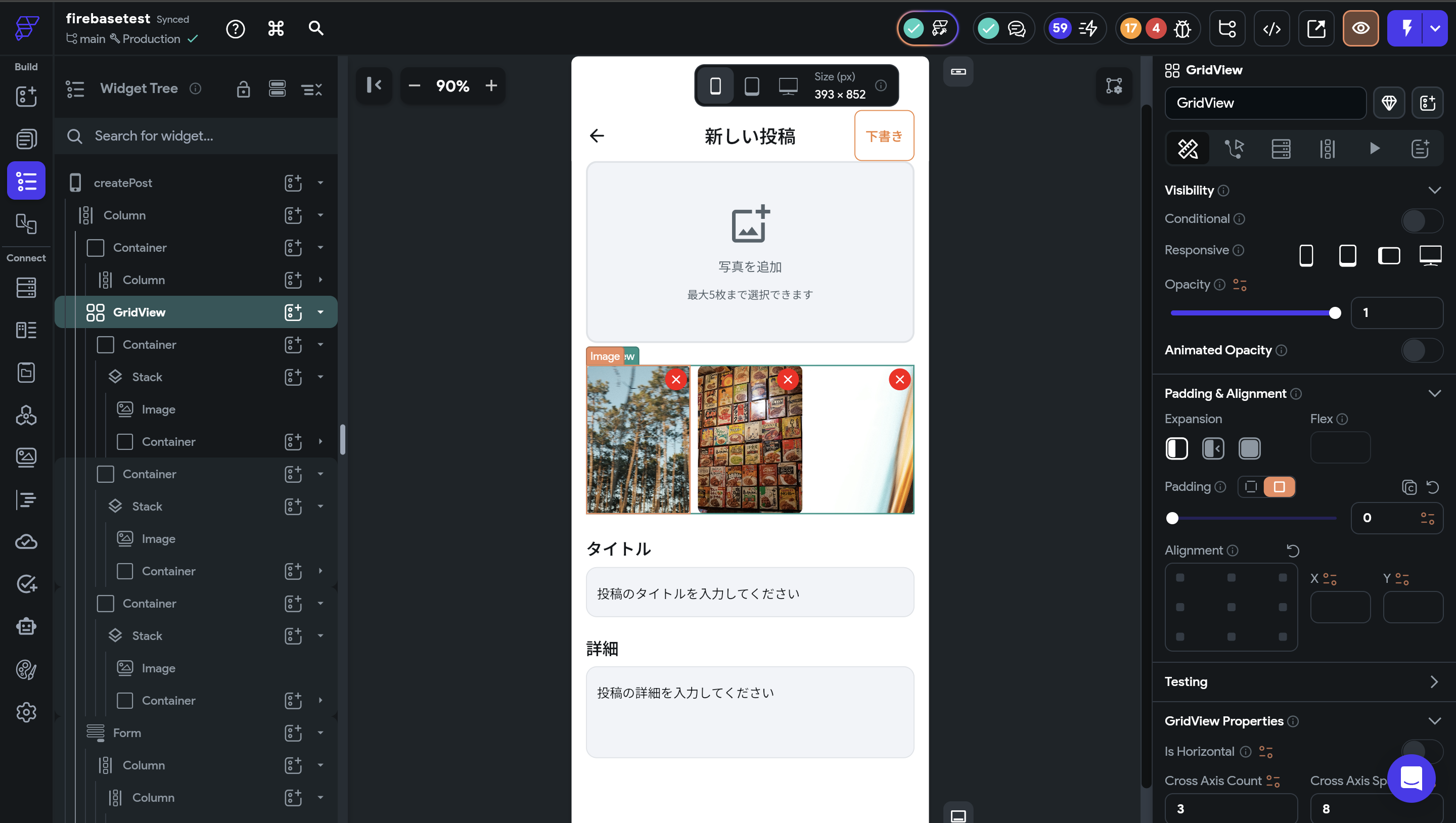
Task: Open the debug bug icon panel
Action: 1182,28
